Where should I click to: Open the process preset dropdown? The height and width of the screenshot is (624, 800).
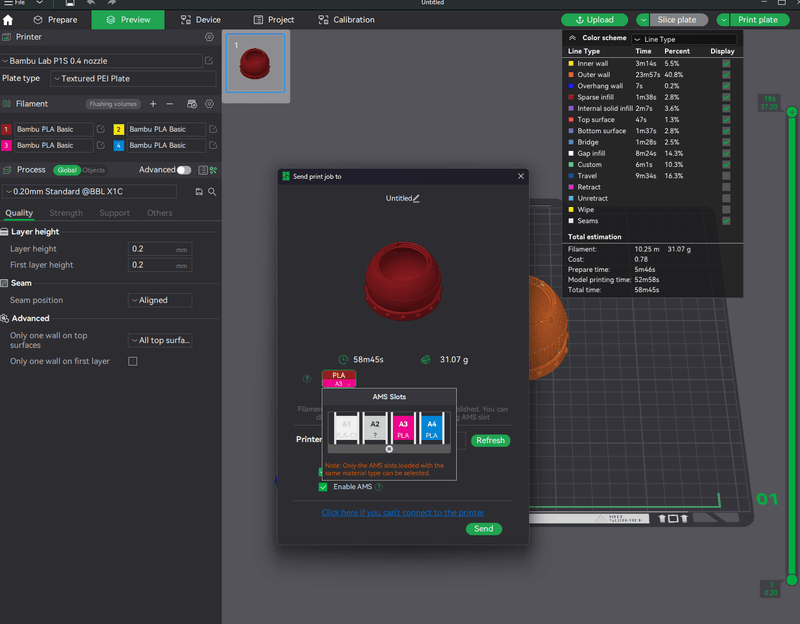90,191
